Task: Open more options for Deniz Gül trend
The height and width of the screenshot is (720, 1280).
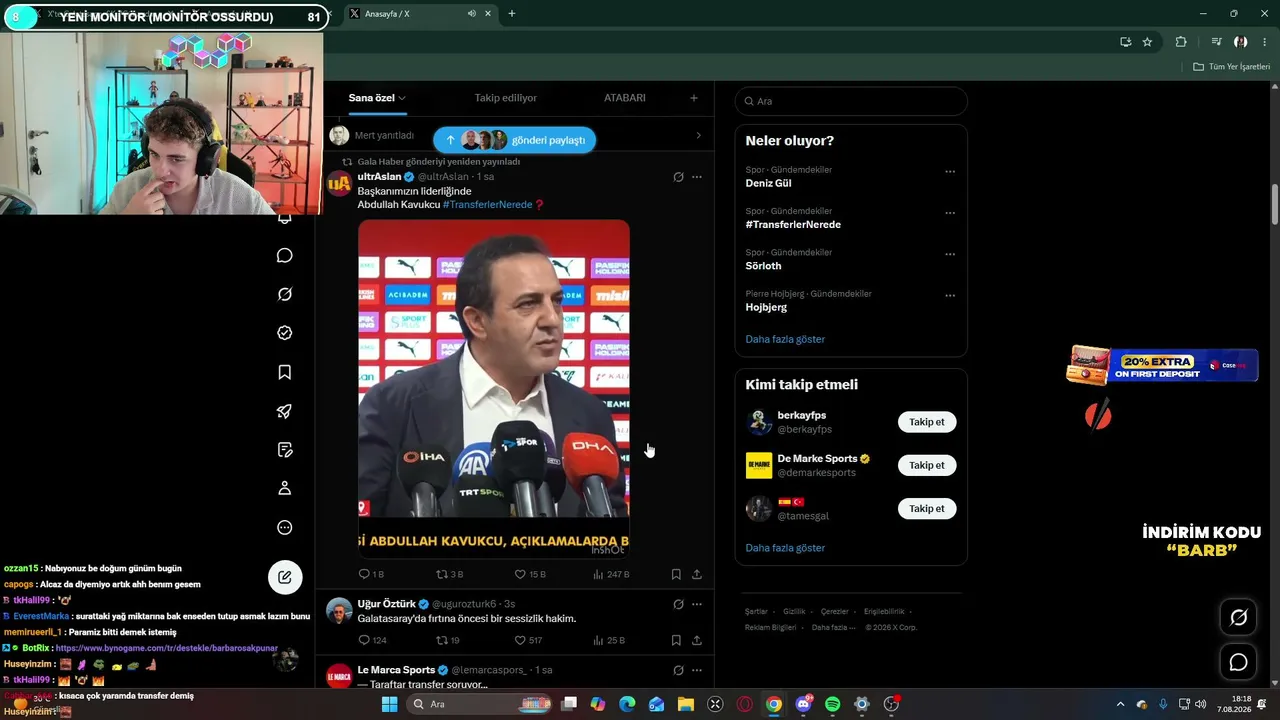Action: pyautogui.click(x=950, y=171)
